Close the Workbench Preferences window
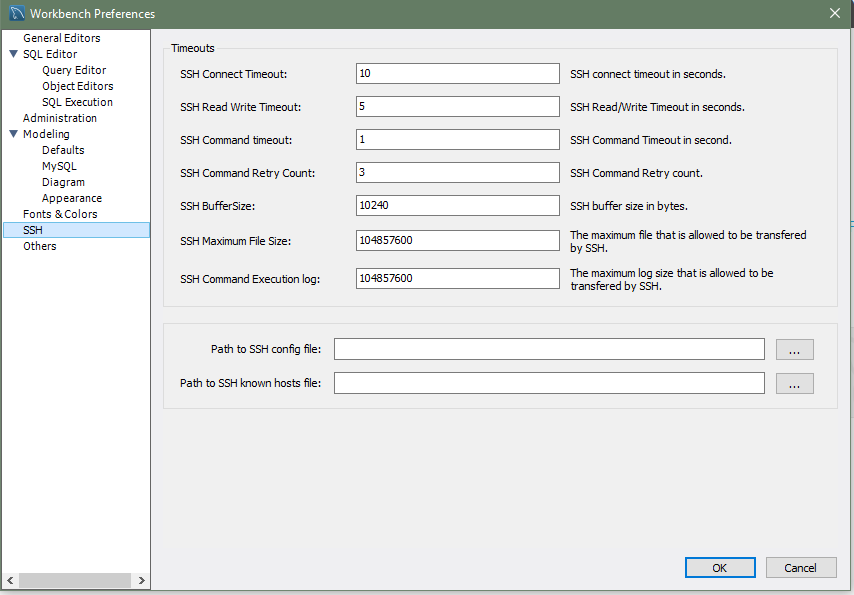854x595 pixels. pos(834,13)
